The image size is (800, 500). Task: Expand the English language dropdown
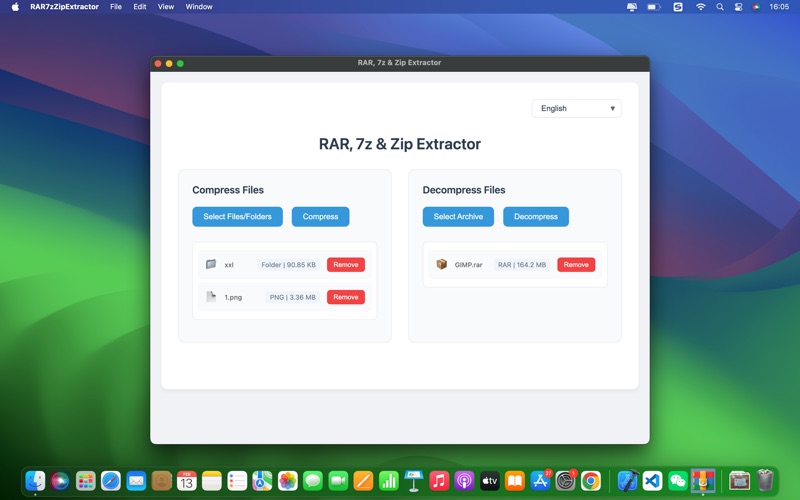577,108
